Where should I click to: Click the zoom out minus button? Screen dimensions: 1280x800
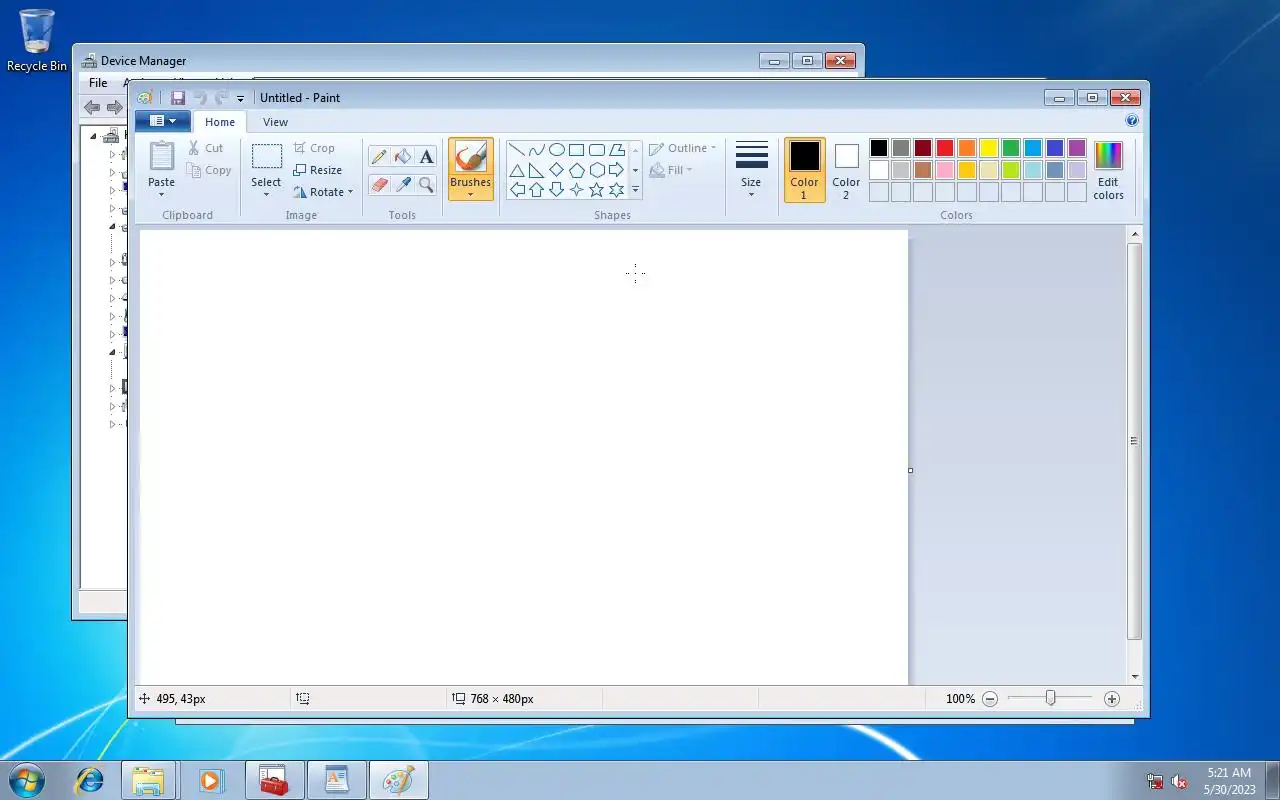click(x=990, y=699)
